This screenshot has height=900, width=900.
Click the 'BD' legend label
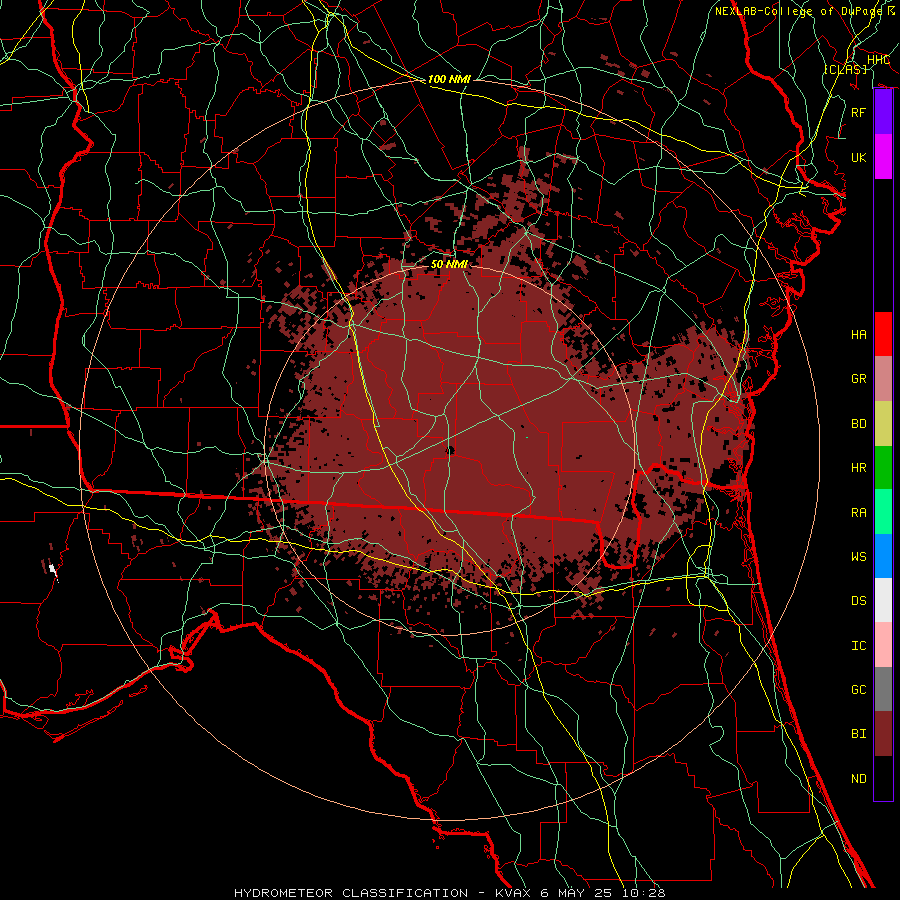858,424
